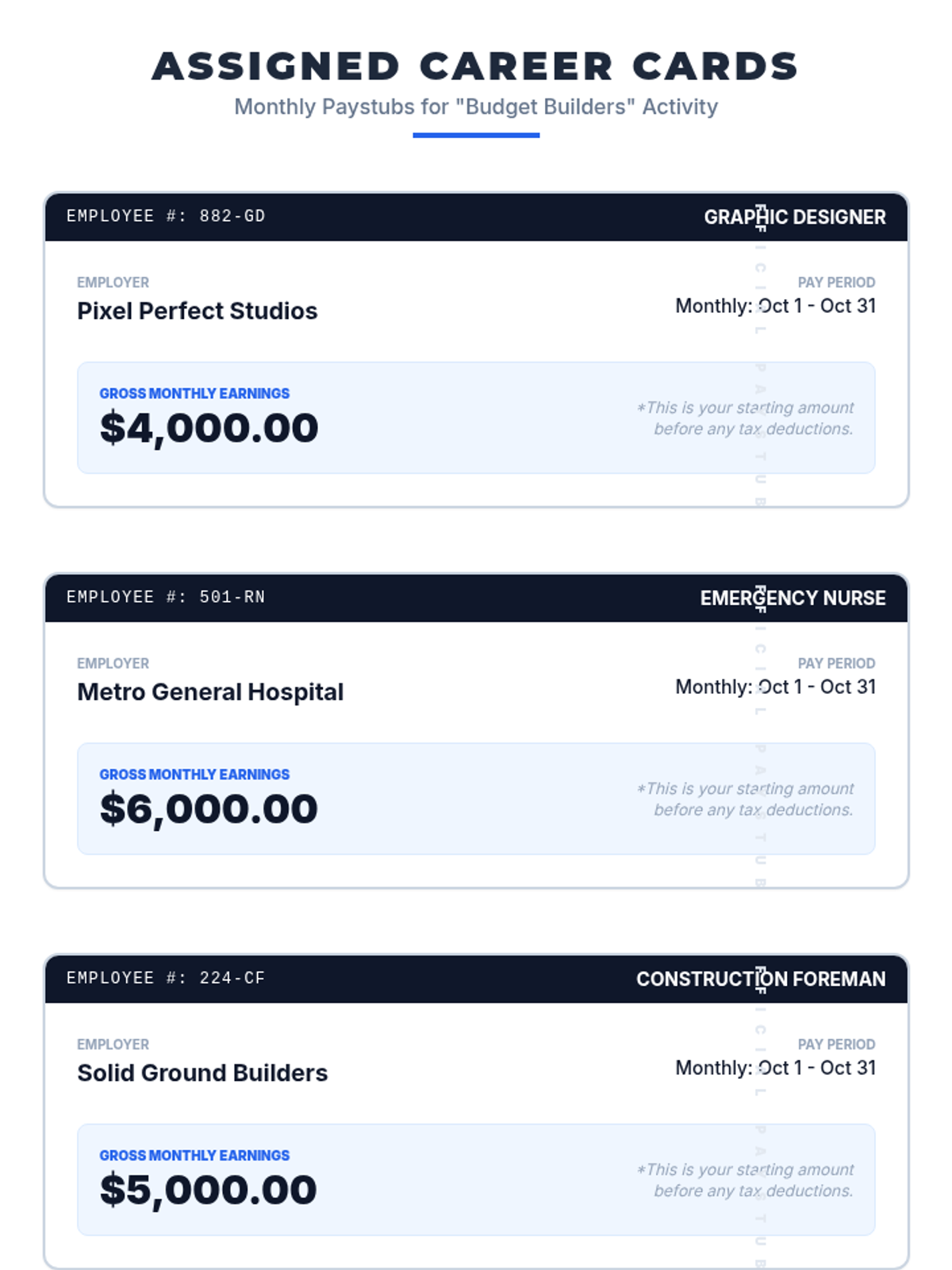Select employee number 882-GD in the header

[x=166, y=216]
